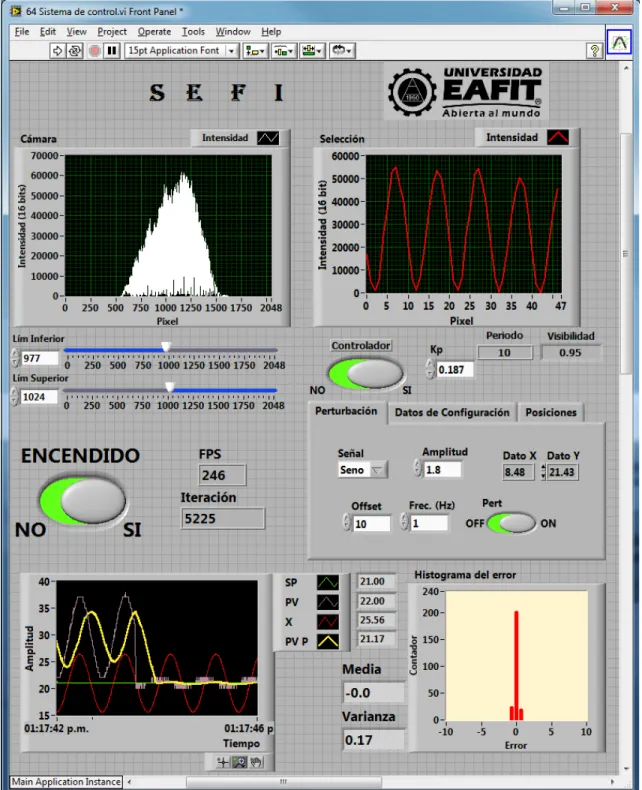This screenshot has height=790, width=642.
Task: Click the Iteración indicator showing 5225
Action: (x=223, y=518)
